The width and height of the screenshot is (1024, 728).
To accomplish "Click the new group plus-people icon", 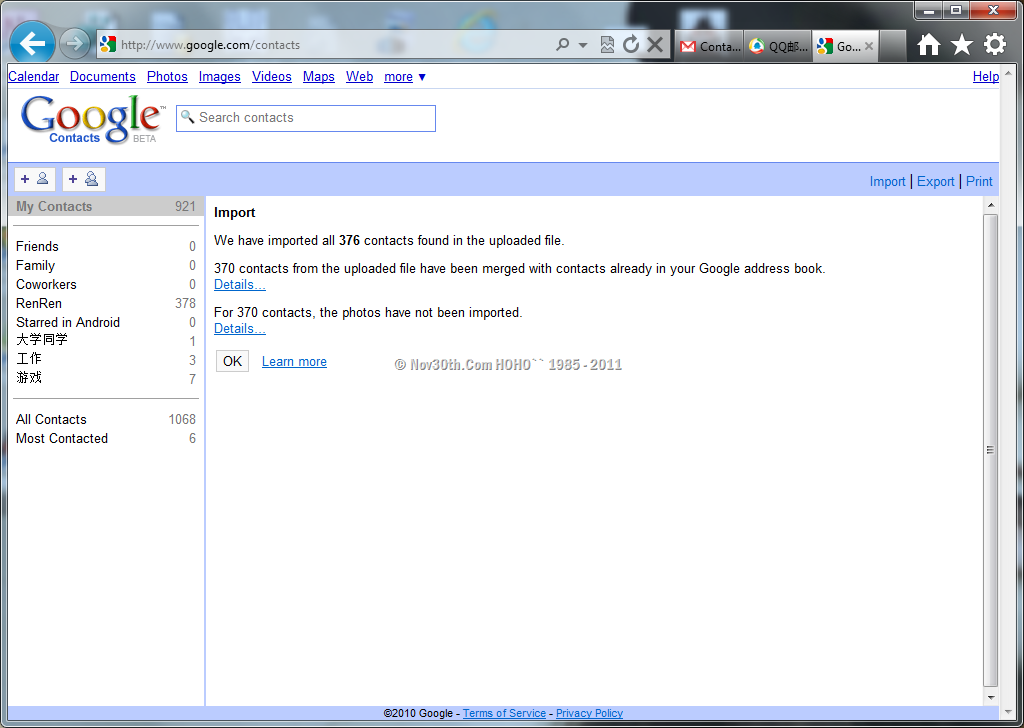I will pos(84,179).
